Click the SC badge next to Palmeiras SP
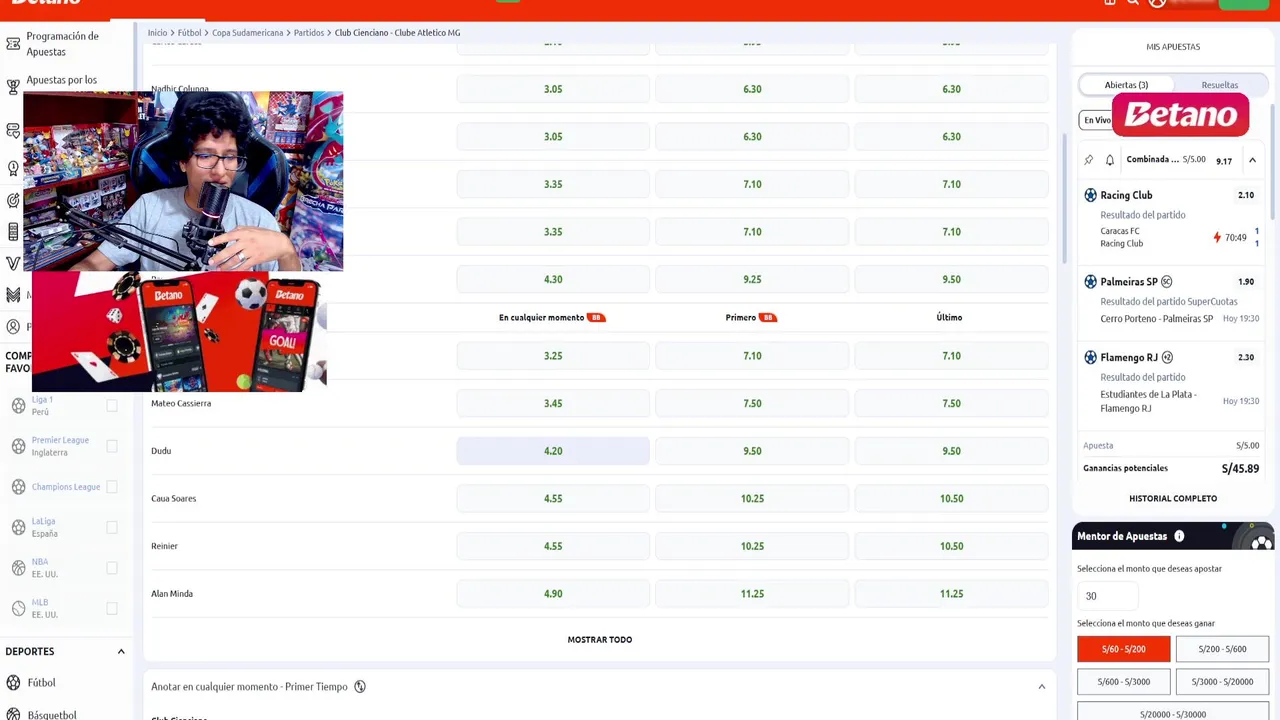Screen dimensions: 1280x720 [x=1166, y=282]
